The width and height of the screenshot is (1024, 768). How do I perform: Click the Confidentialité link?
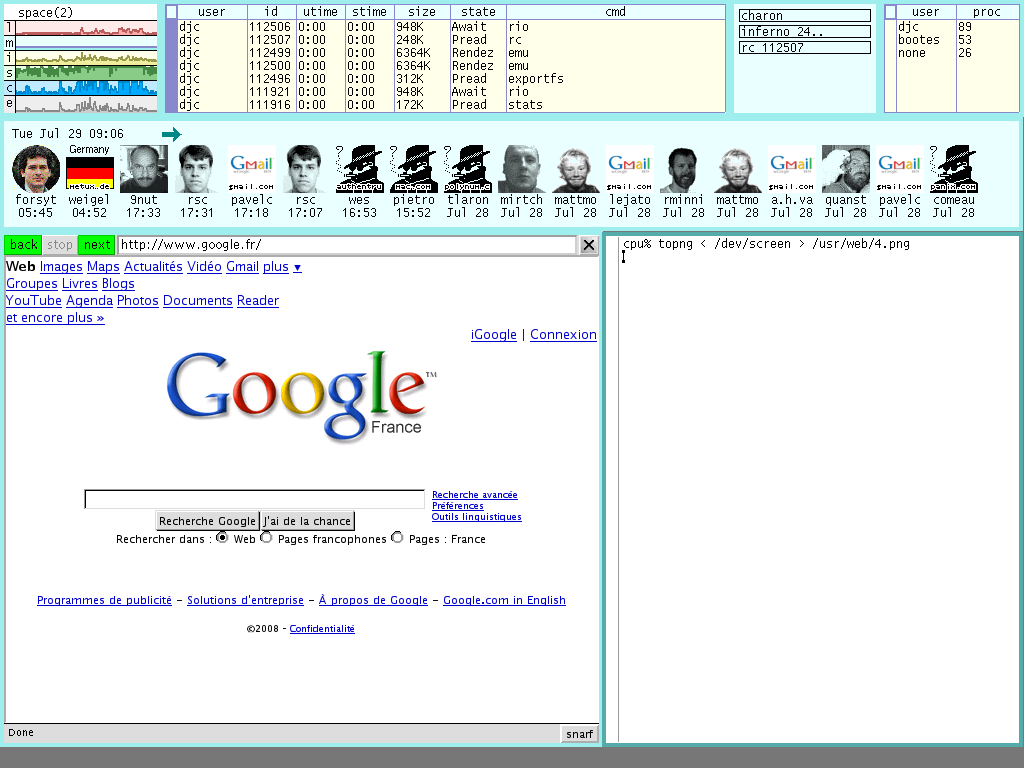pos(322,629)
